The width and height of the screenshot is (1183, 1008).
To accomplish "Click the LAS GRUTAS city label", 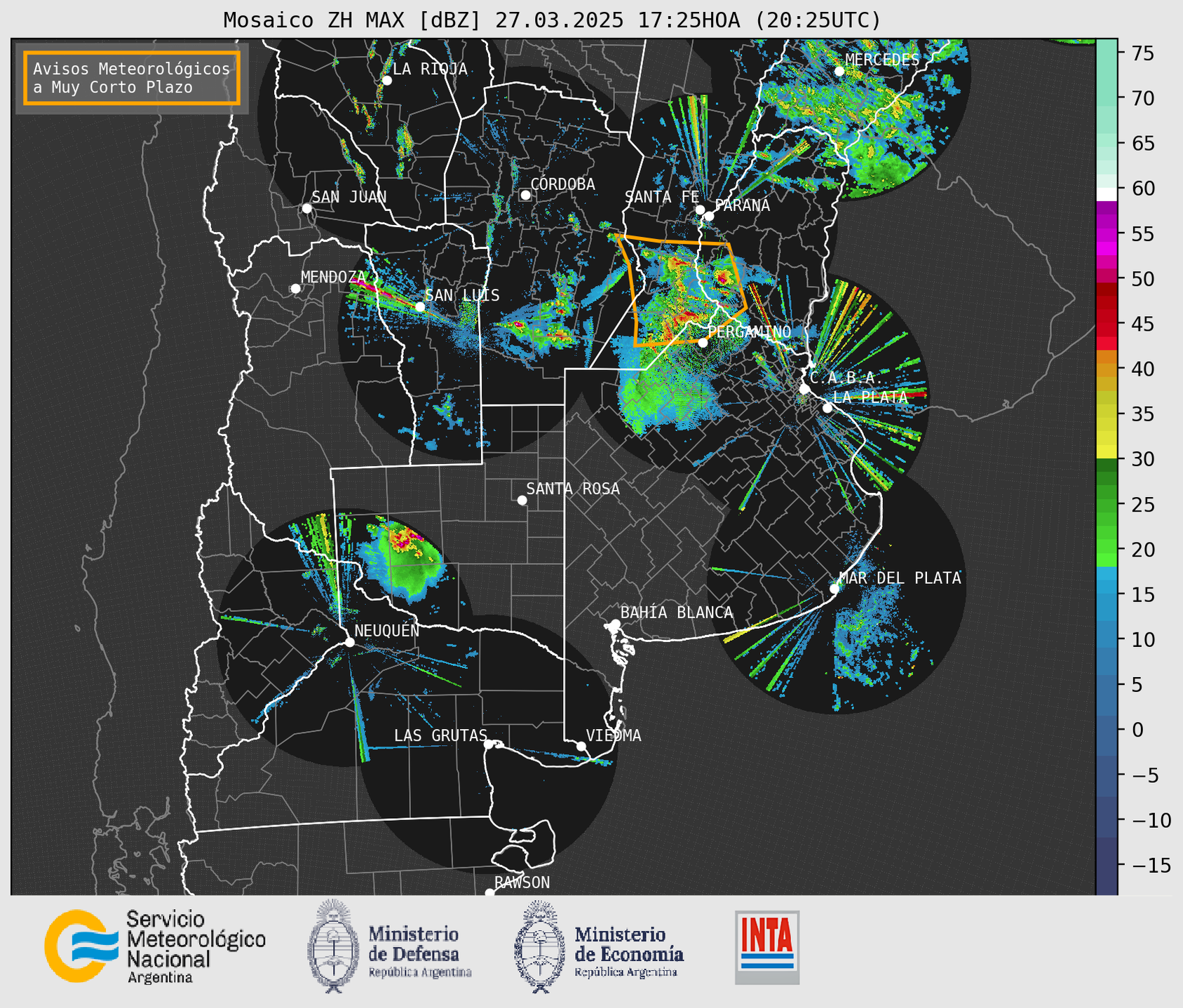I will (440, 735).
